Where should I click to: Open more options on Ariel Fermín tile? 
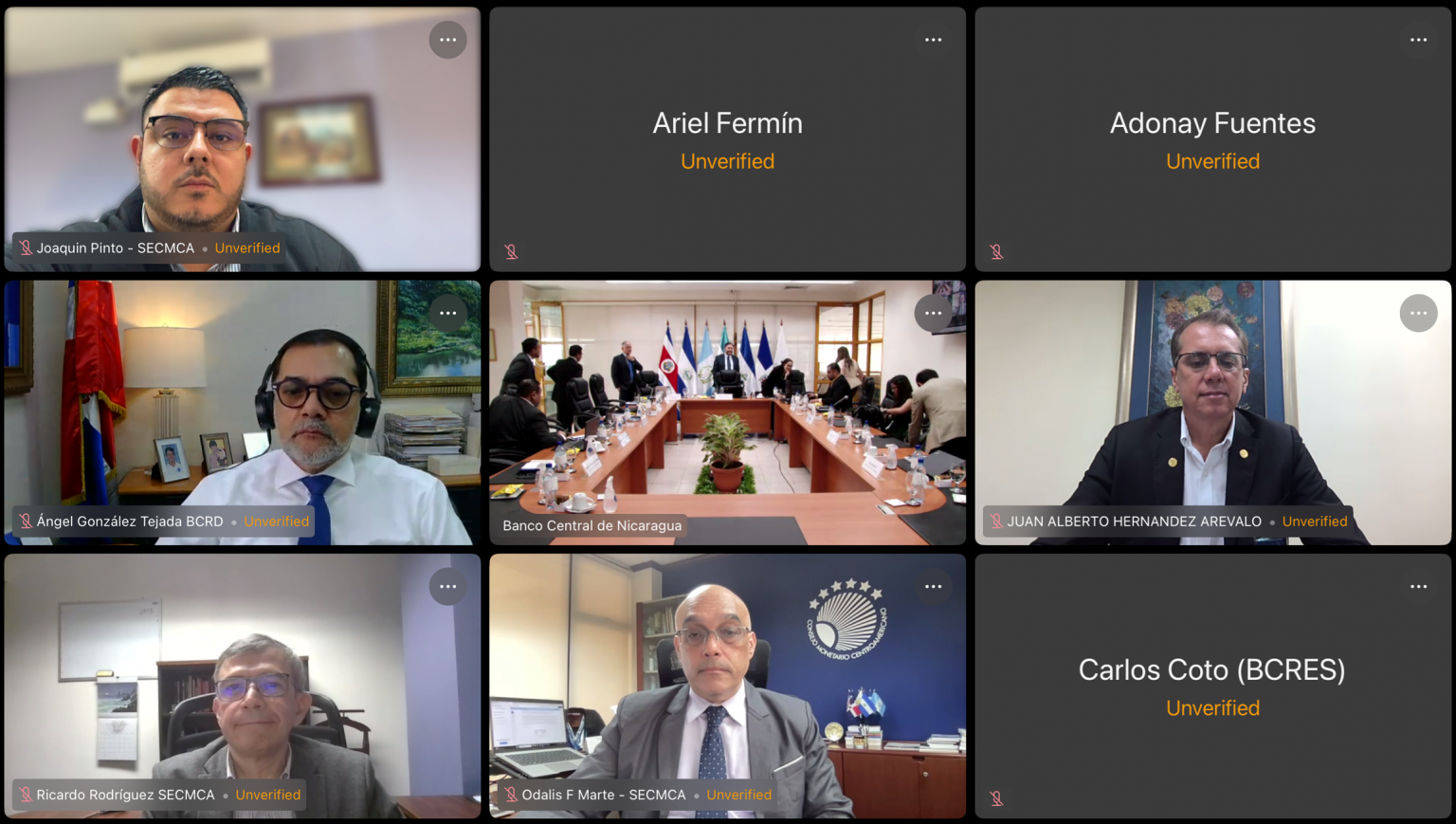pos(933,40)
